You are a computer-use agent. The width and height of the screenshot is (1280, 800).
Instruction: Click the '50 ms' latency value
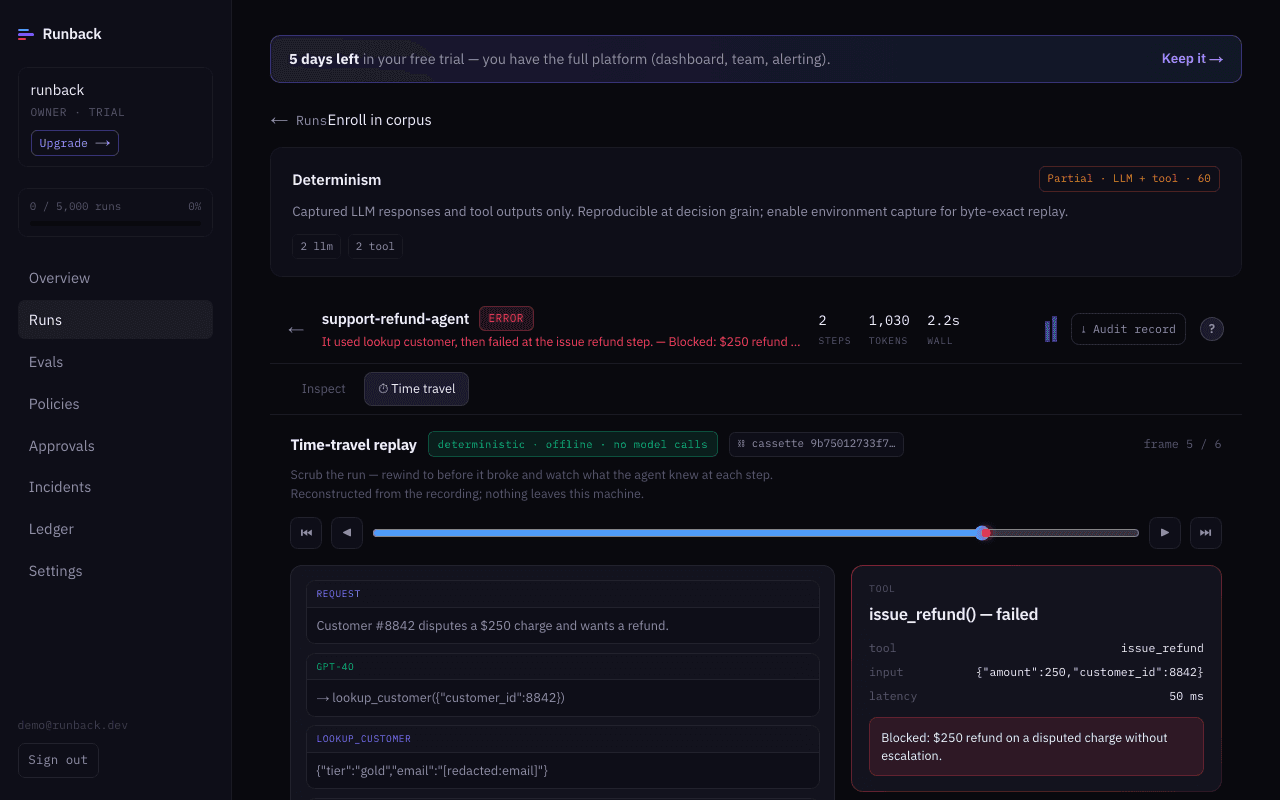[x=1186, y=696]
